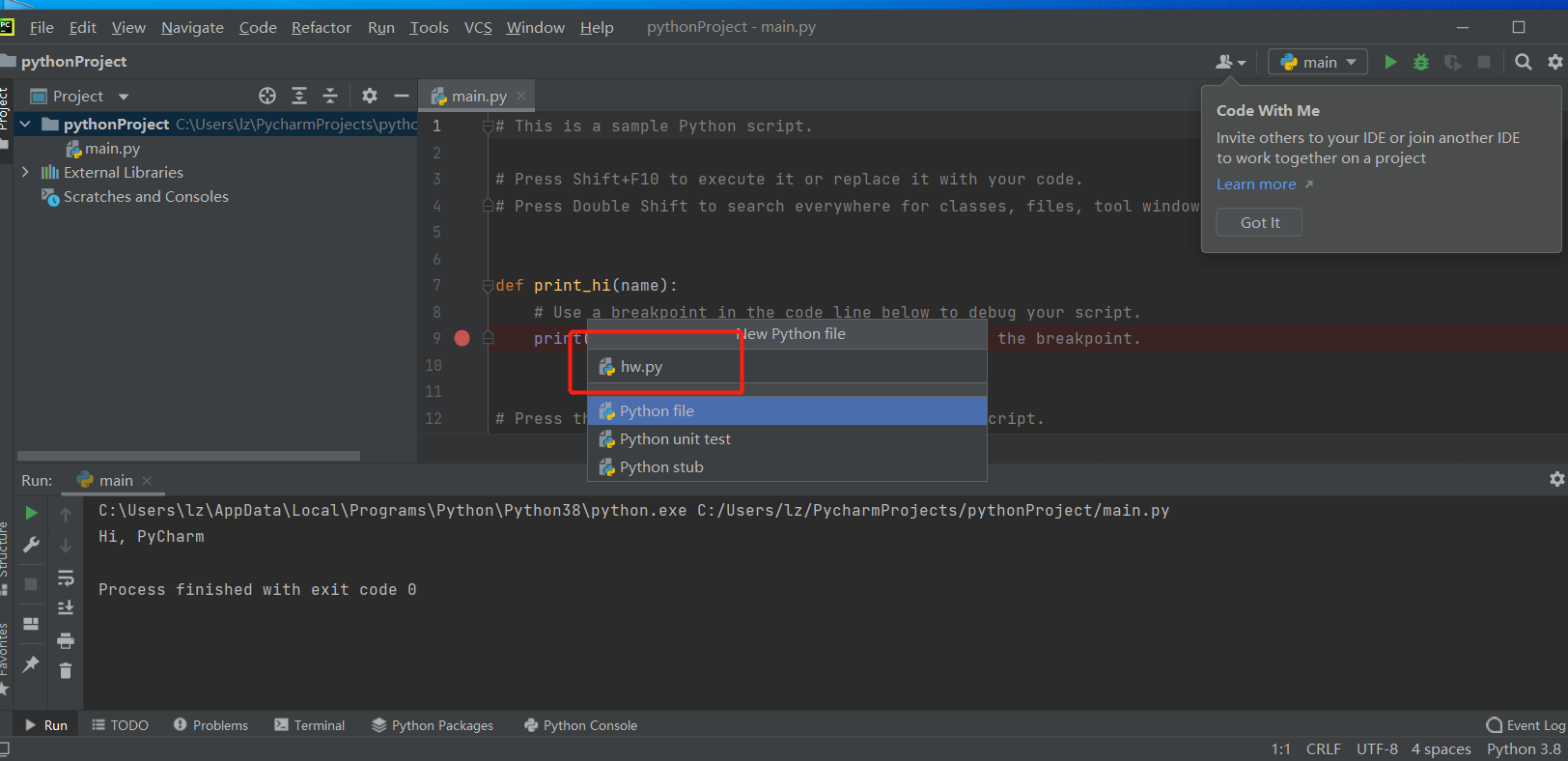Toggle scroll to end in console
Viewport: 1568px width, 761px height.
(x=66, y=607)
